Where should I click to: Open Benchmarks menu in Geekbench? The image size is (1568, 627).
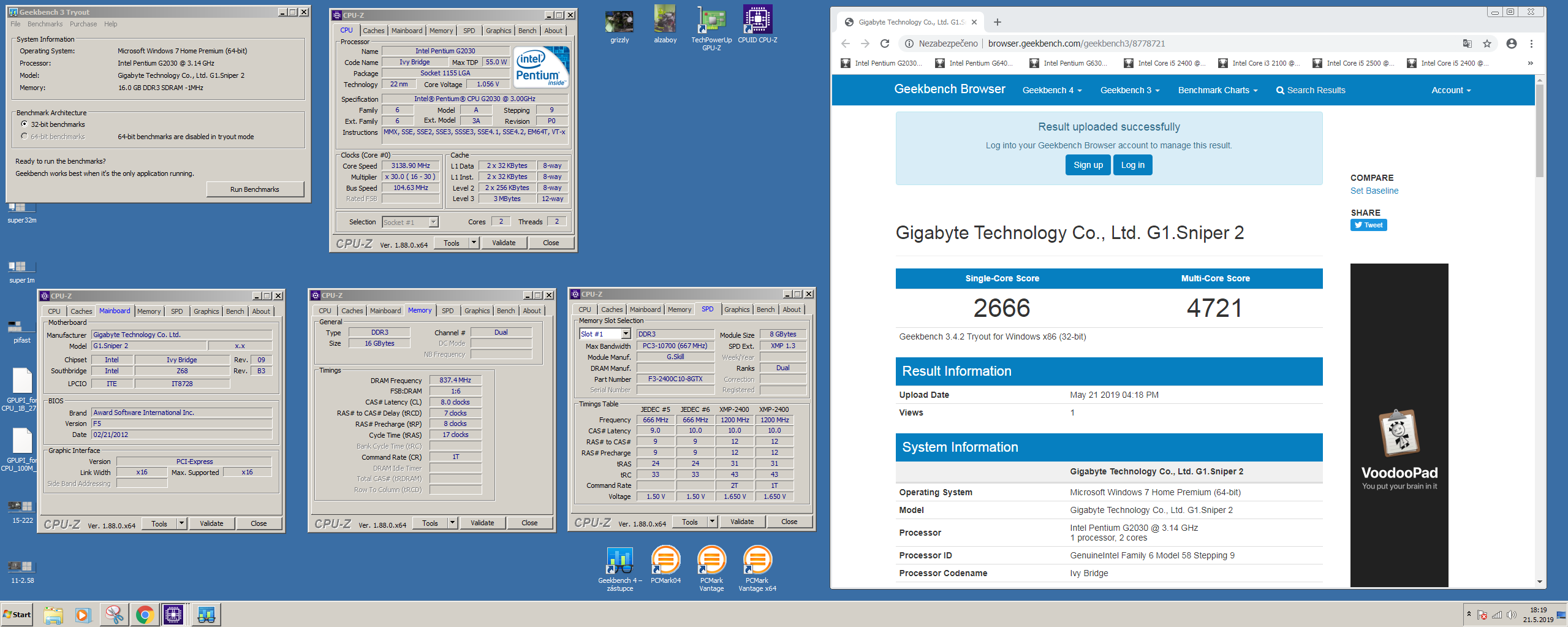tap(45, 24)
